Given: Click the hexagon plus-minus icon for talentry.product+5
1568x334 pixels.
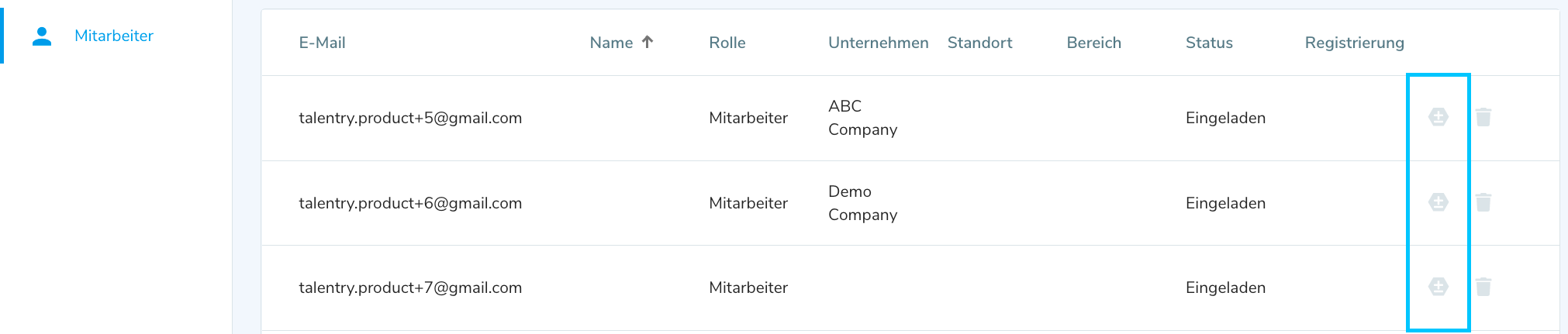Looking at the screenshot, I should tap(1438, 117).
